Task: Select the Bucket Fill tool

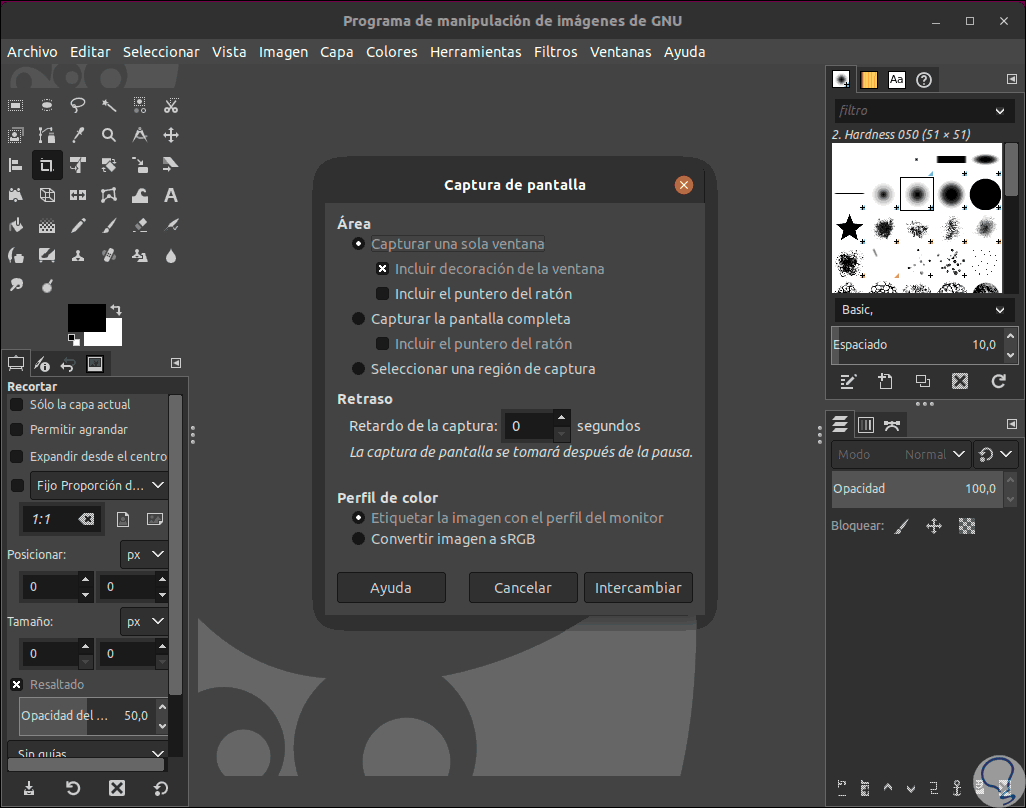Action: click(x=16, y=226)
